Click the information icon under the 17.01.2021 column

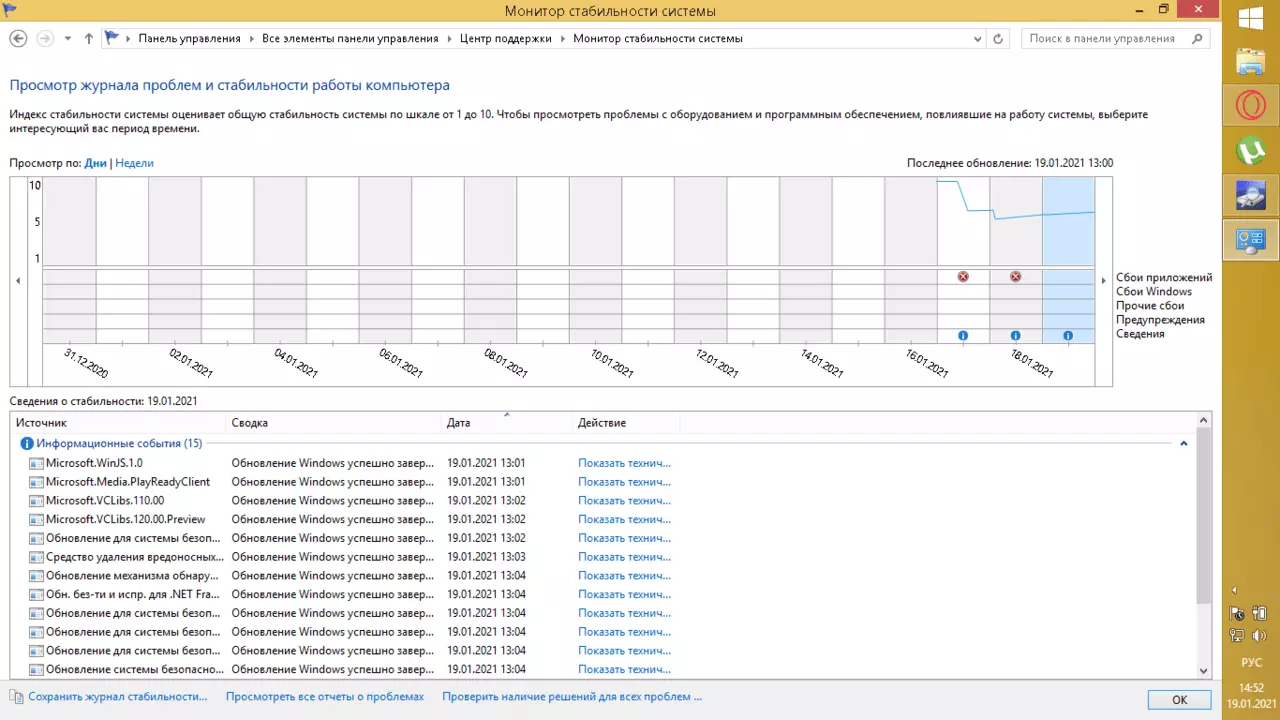tap(963, 336)
